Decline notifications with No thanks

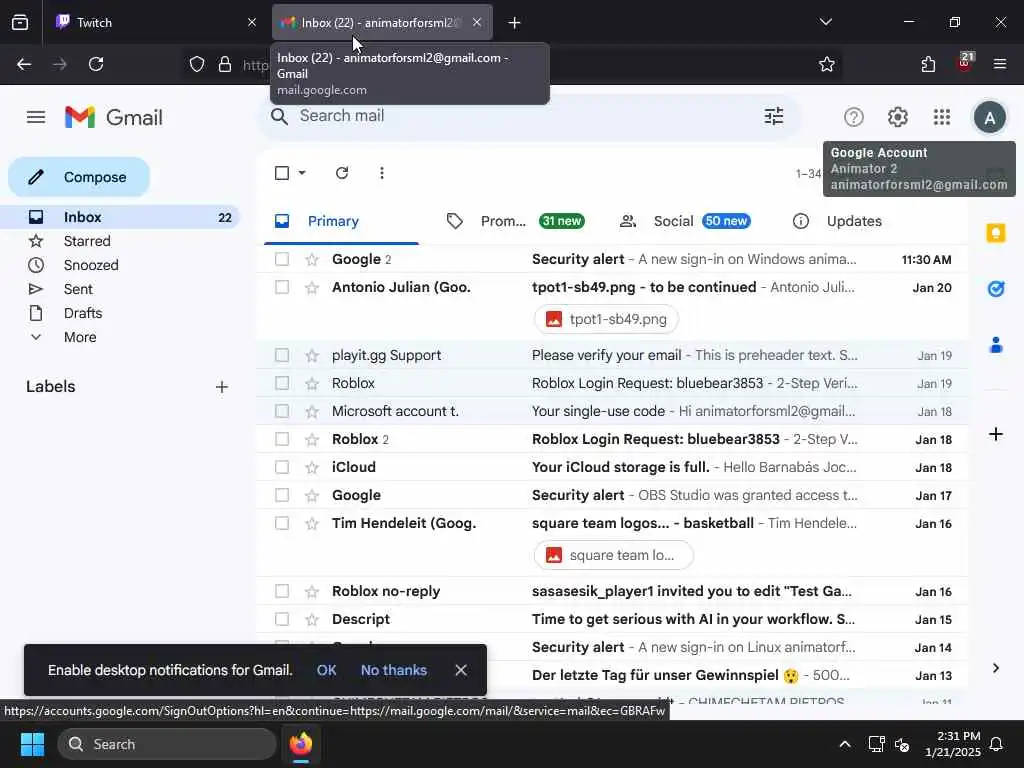394,671
